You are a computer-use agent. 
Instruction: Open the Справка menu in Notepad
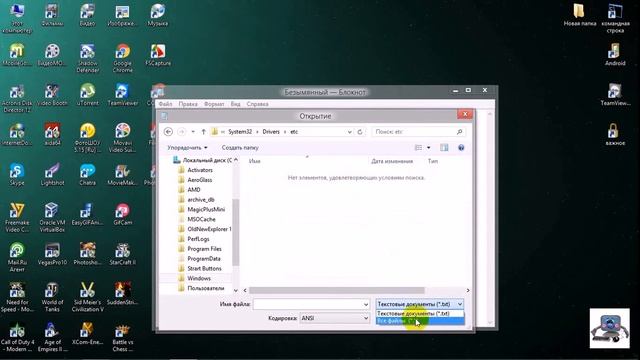pyautogui.click(x=257, y=104)
